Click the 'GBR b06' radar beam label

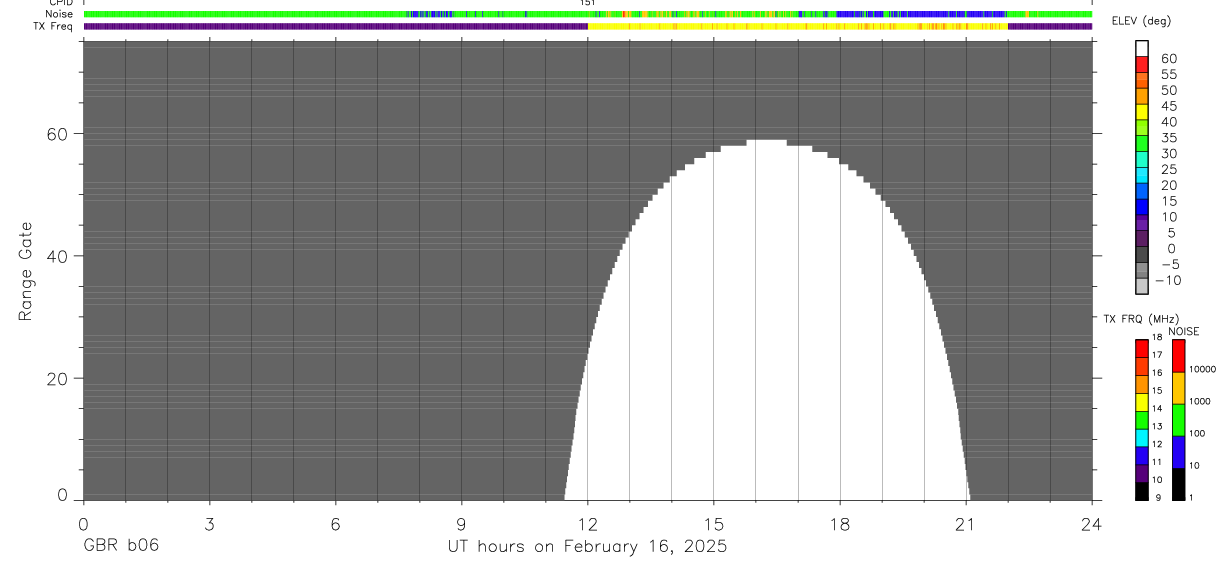tap(120, 546)
